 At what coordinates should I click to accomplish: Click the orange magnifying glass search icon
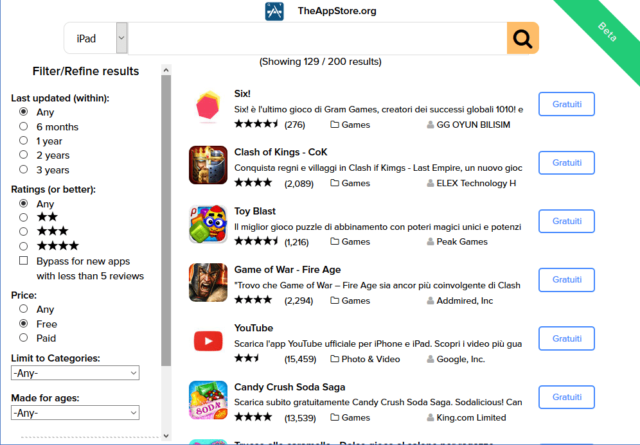[x=522, y=38]
